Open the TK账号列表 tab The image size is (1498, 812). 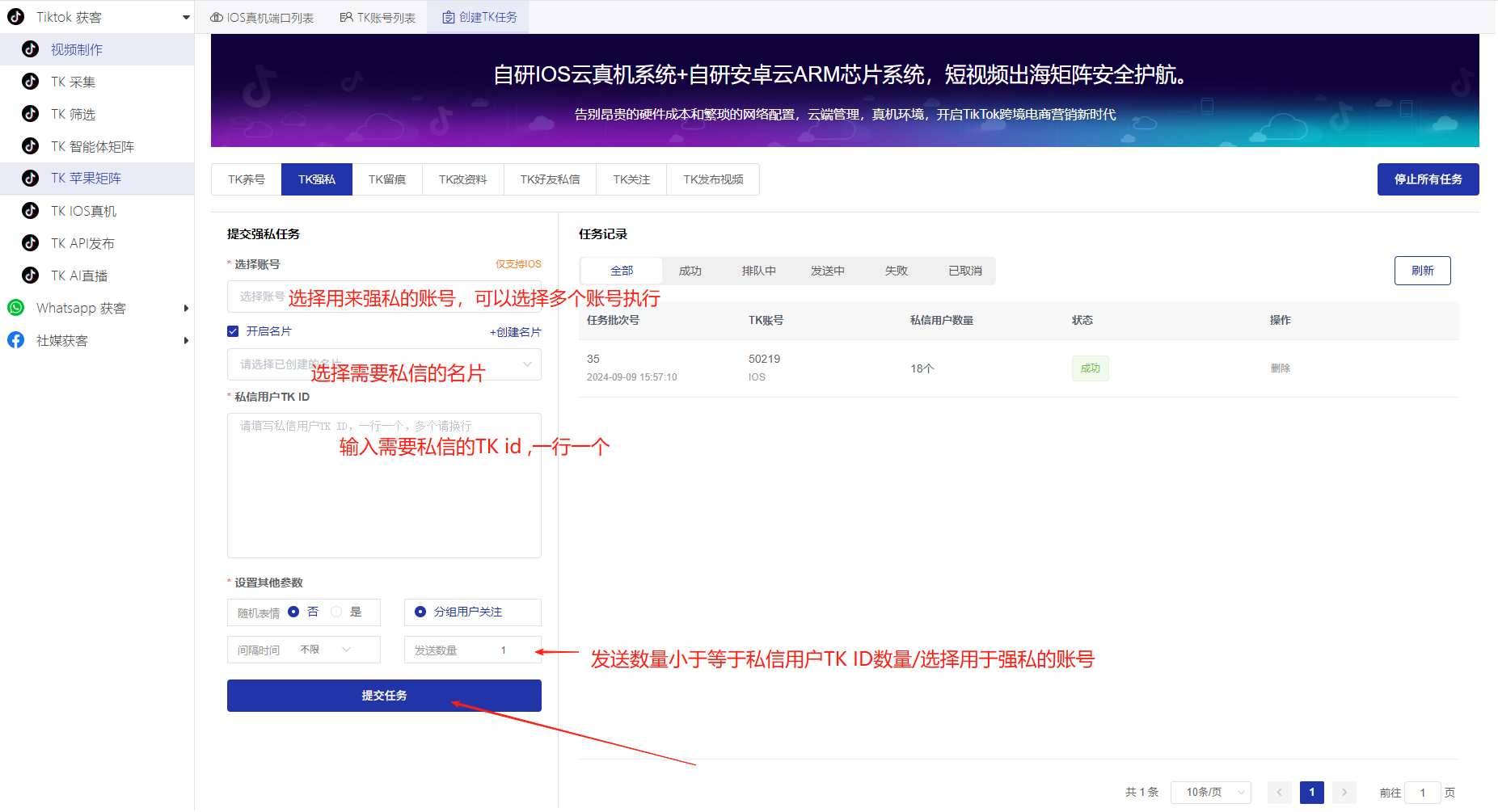[378, 16]
